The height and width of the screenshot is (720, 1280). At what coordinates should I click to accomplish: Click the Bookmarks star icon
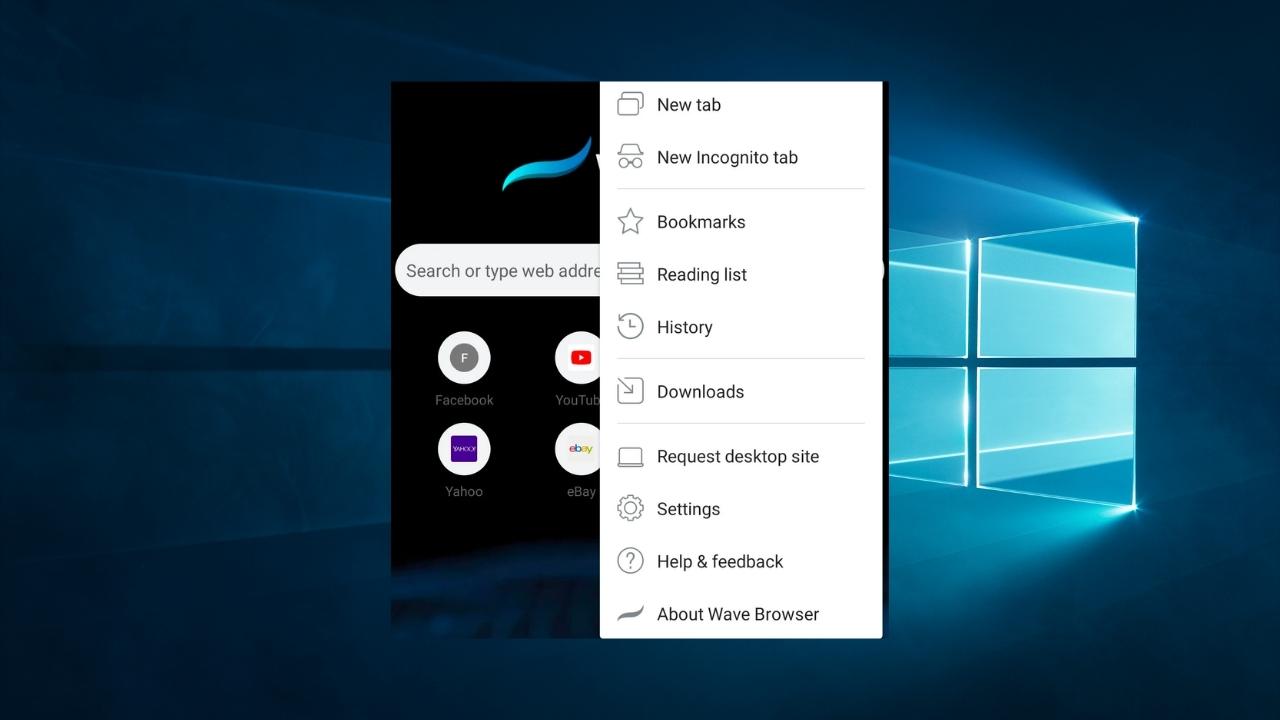coord(630,221)
